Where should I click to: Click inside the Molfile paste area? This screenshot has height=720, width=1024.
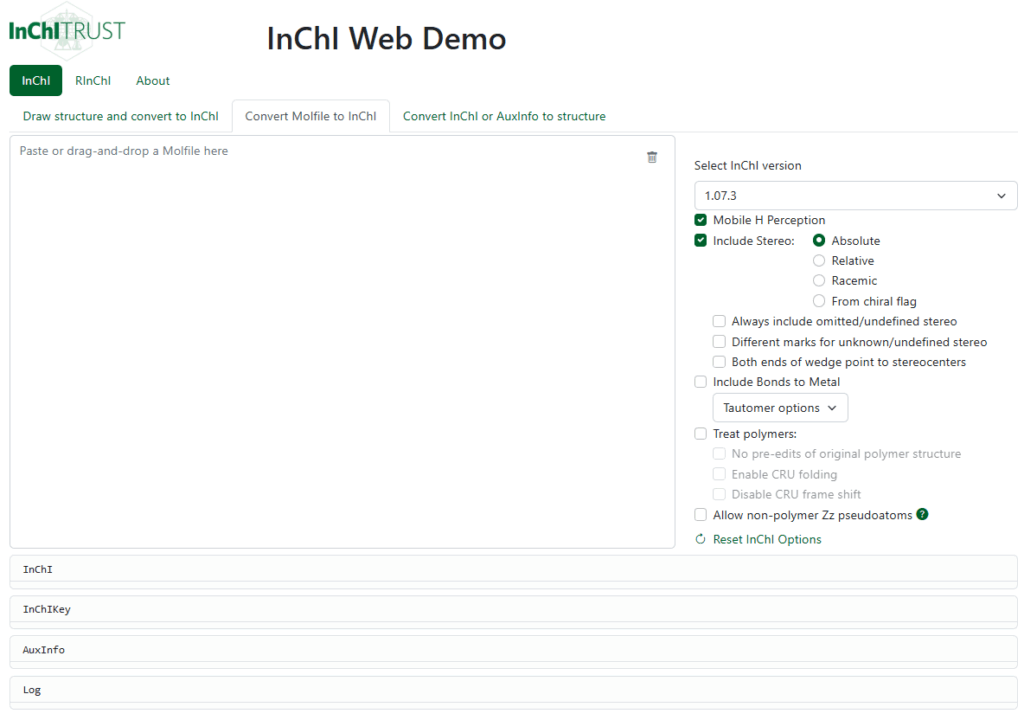point(342,342)
